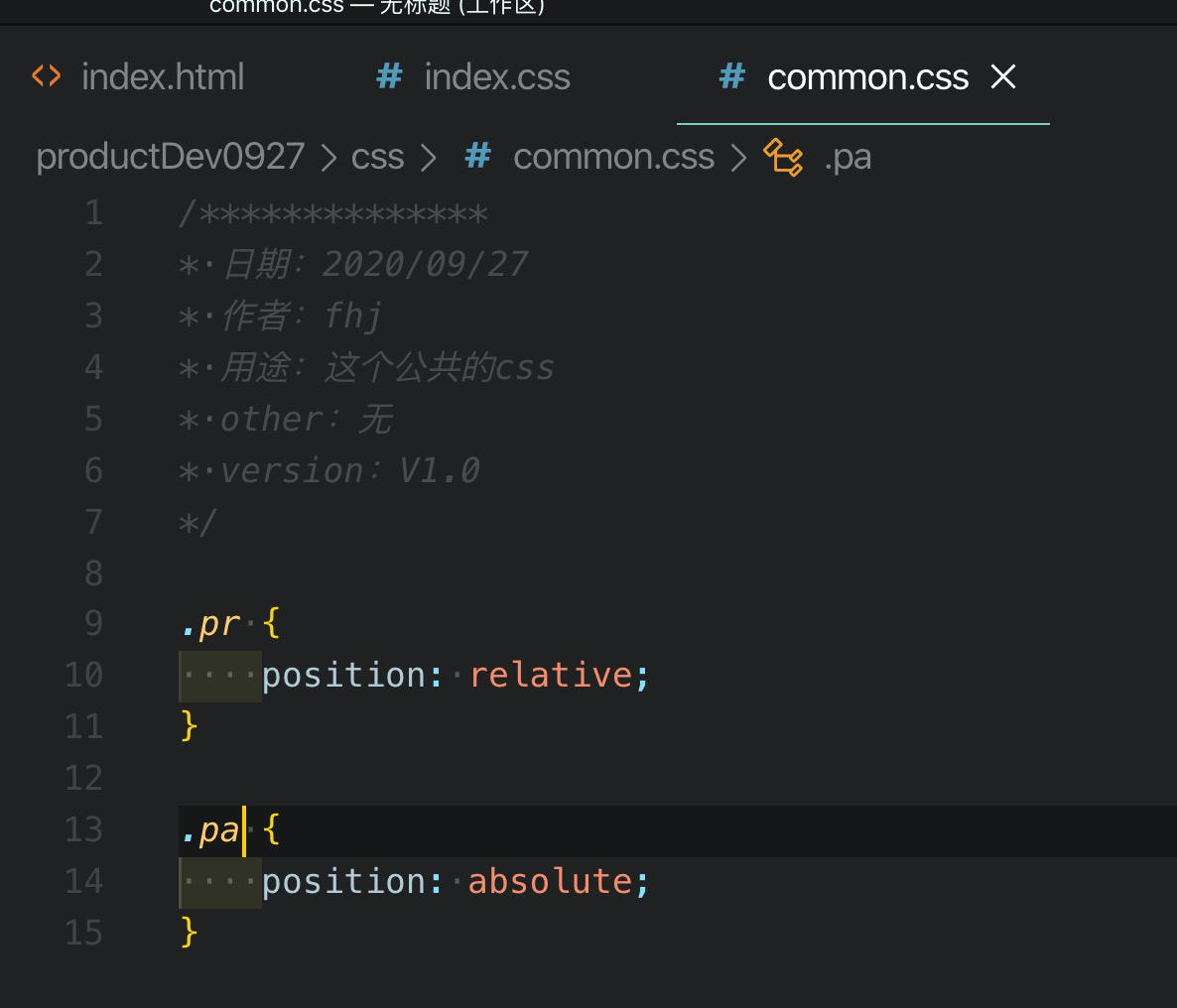1177x1008 pixels.
Task: Click the chevron after productDev0927 breadcrumb
Action: pyautogui.click(x=328, y=158)
